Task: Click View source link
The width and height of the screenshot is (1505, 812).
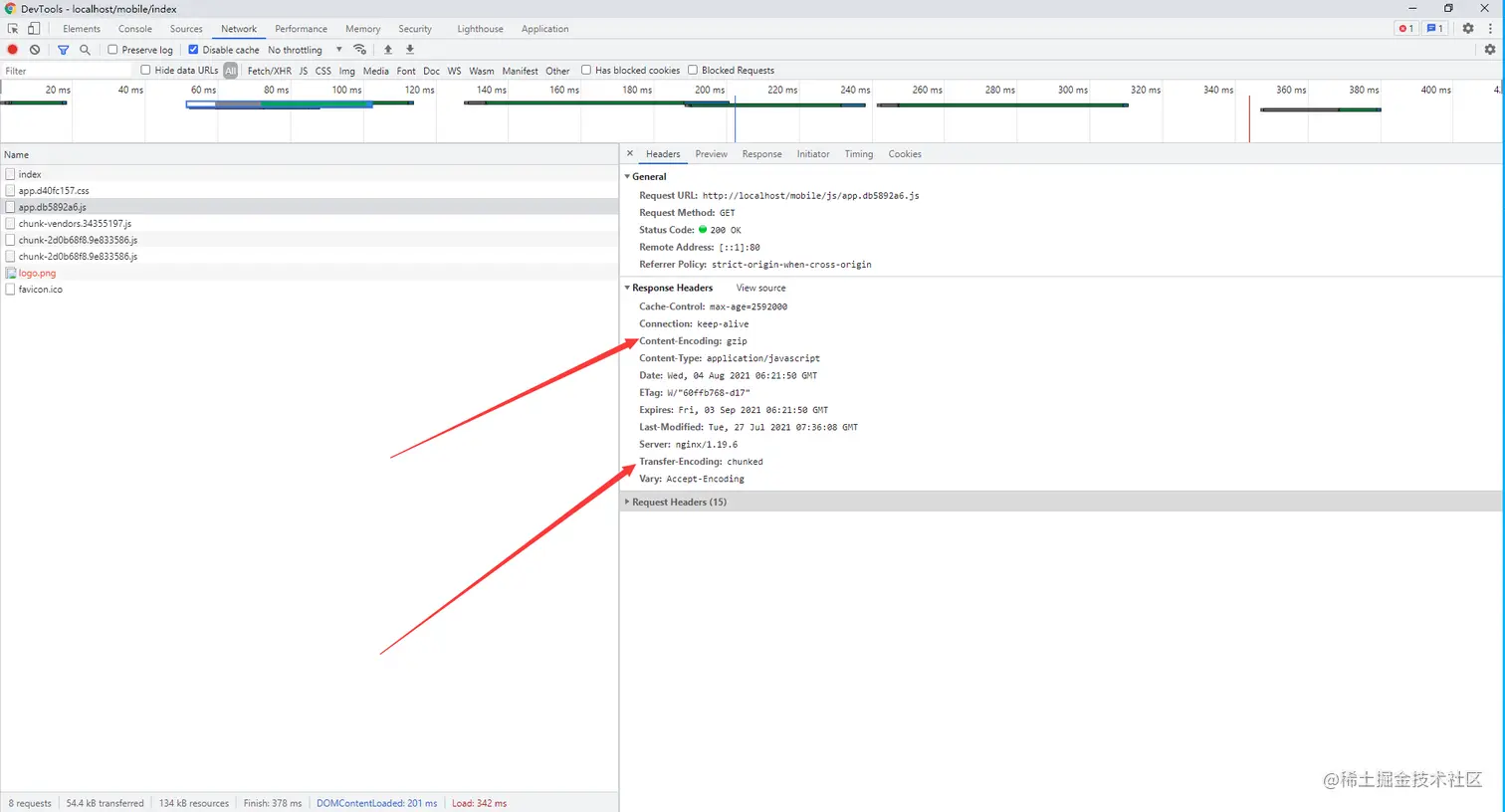Action: pyautogui.click(x=760, y=289)
